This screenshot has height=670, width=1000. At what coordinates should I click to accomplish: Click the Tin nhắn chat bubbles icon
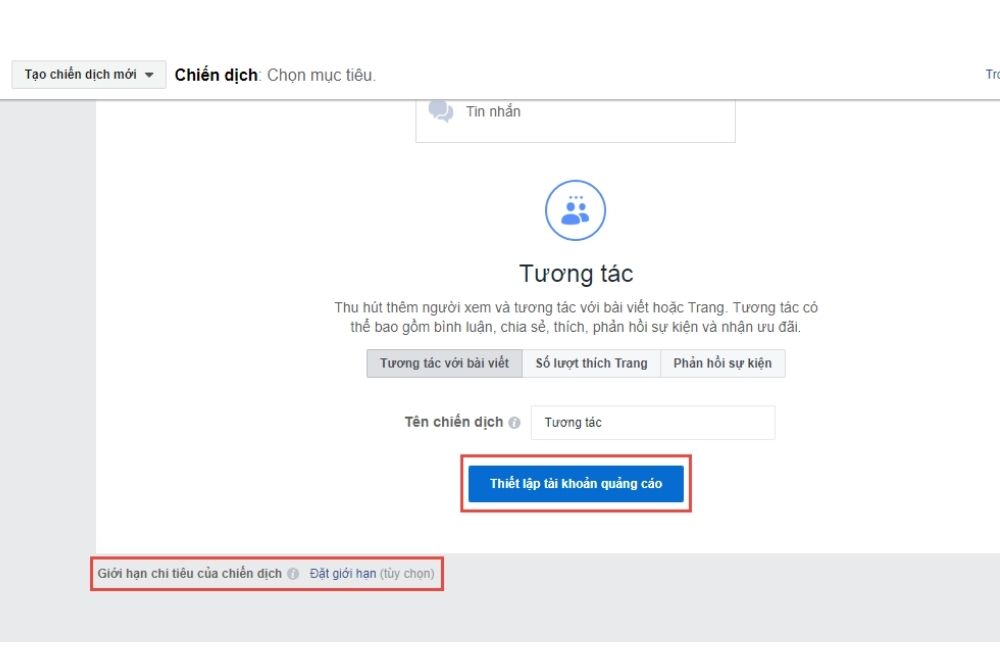point(441,111)
